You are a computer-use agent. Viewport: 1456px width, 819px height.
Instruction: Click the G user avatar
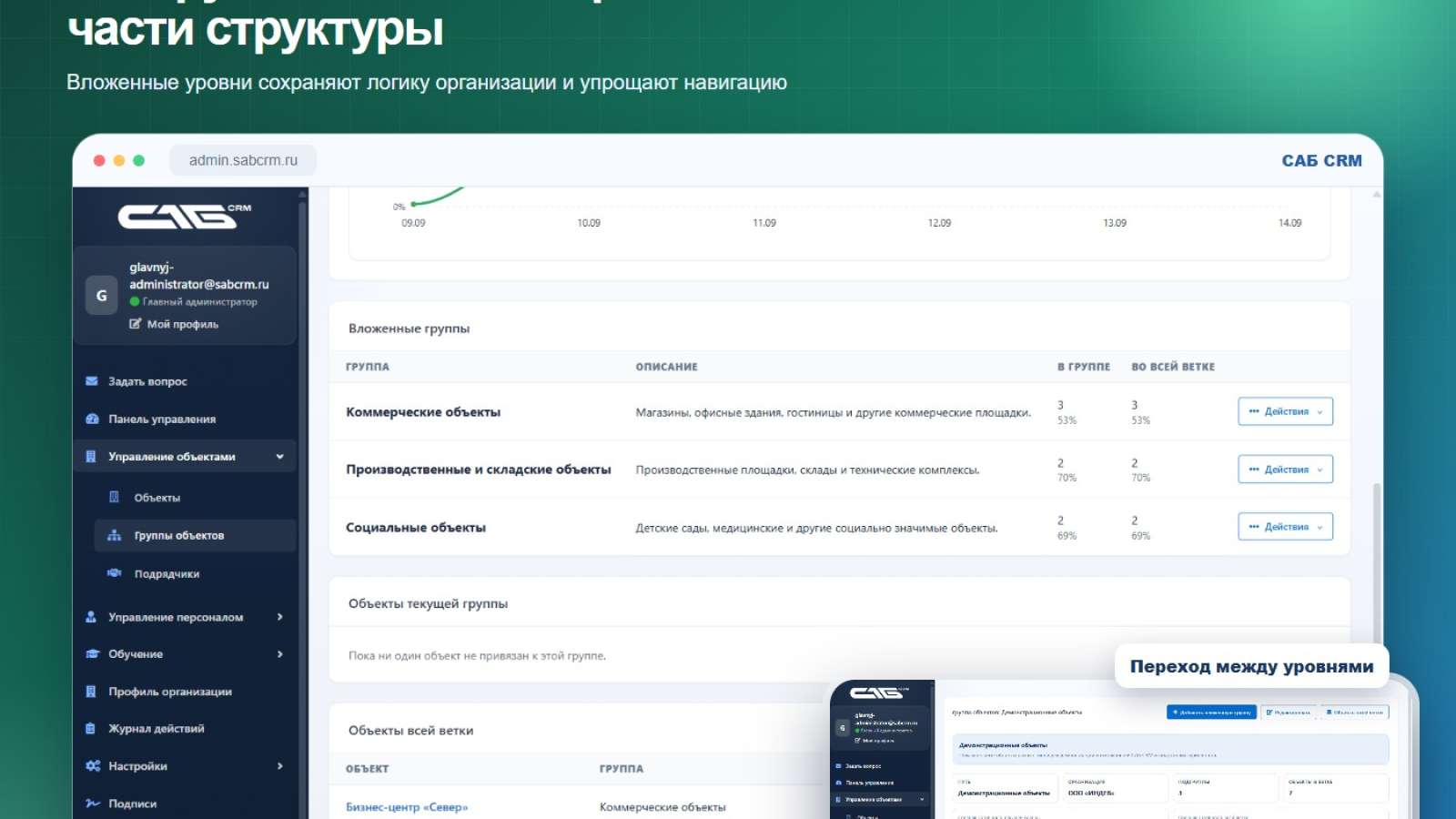point(101,296)
